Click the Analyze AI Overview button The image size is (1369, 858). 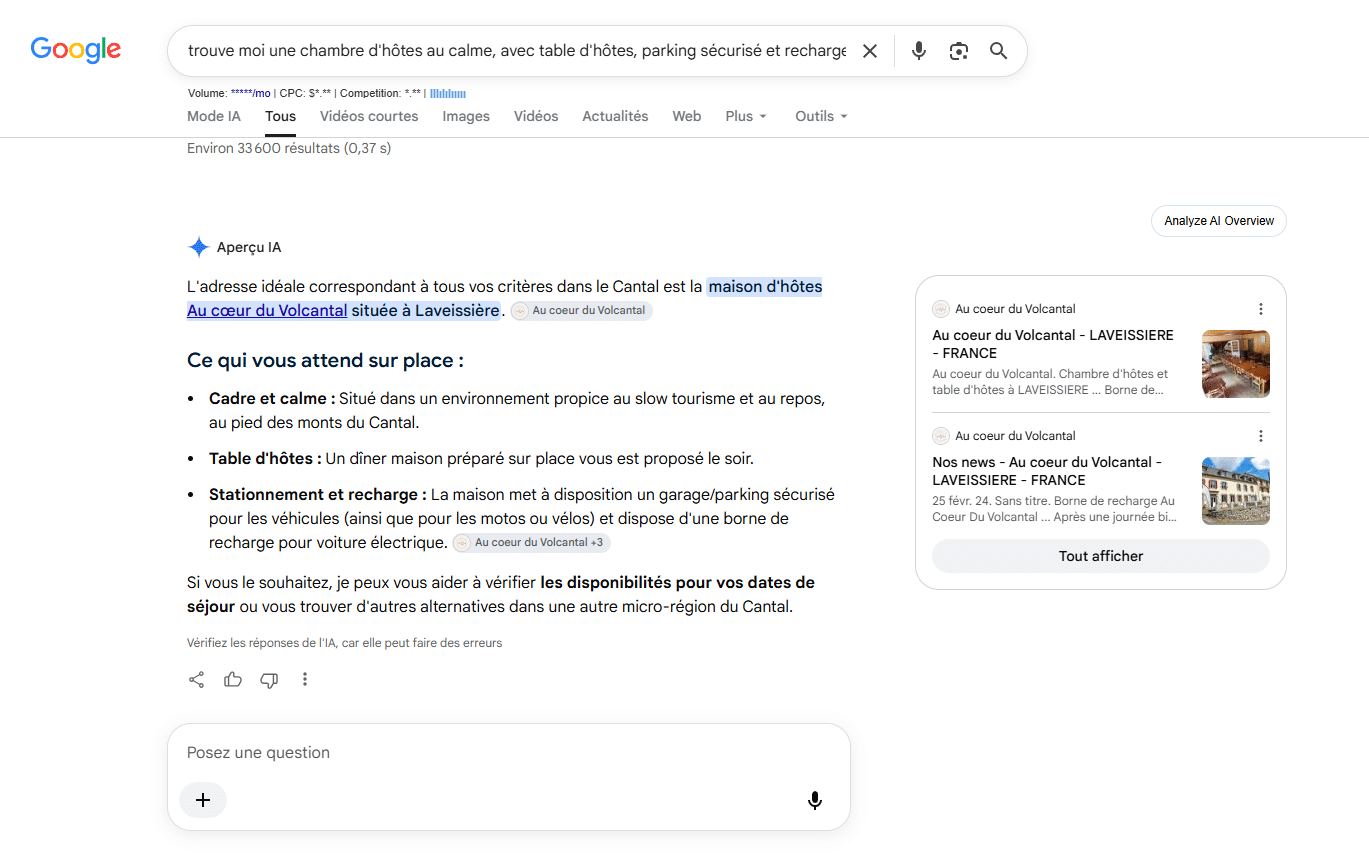point(1219,221)
